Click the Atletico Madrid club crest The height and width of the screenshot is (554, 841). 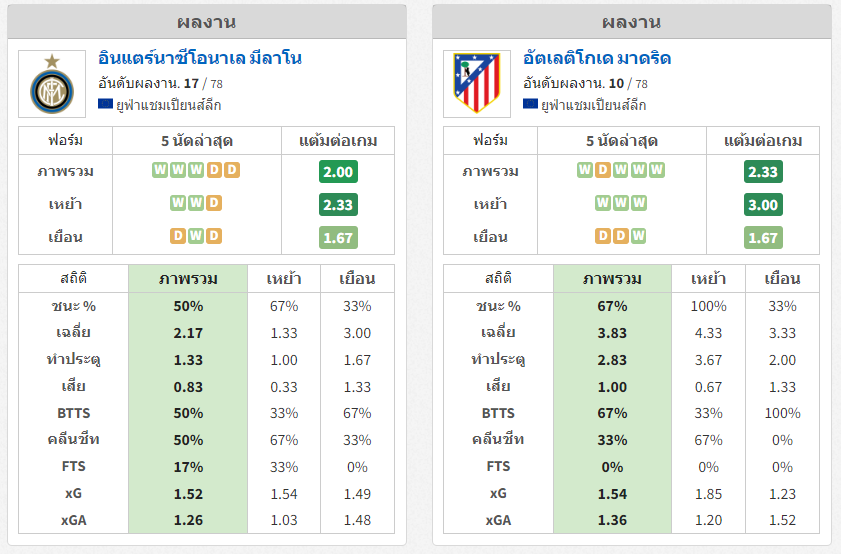click(x=477, y=83)
